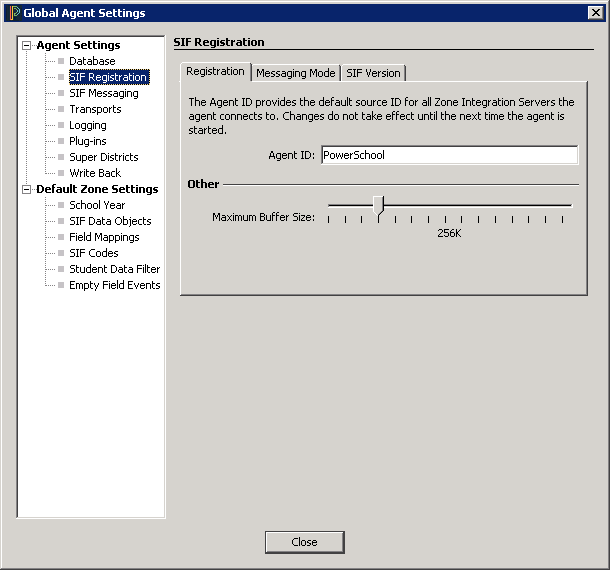Select School Year under Default Zone Settings
Screen dimensions: 610x570
click(97, 205)
